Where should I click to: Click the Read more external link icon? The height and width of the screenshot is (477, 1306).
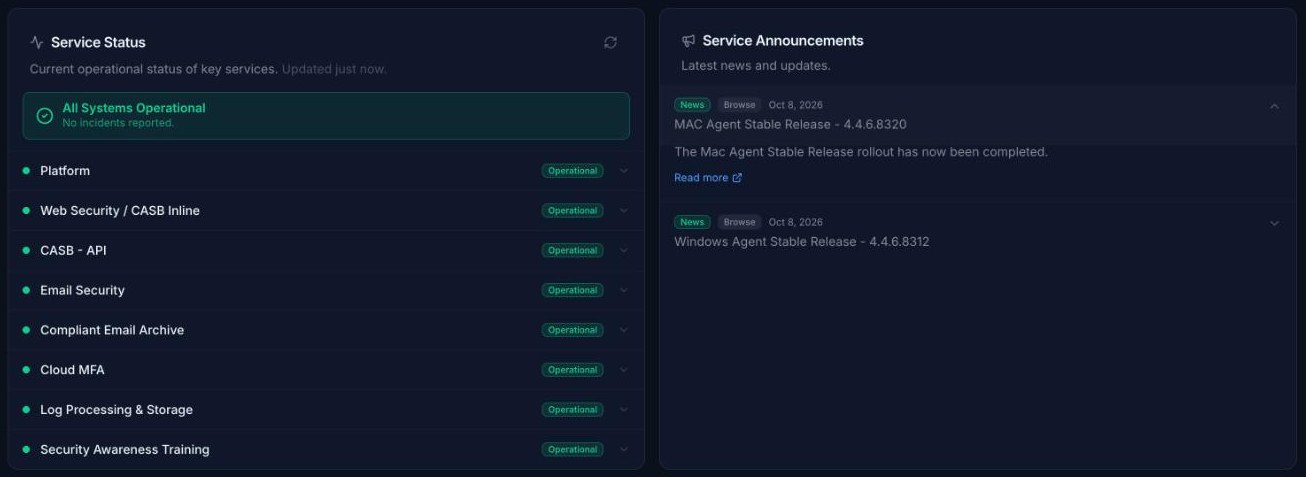tap(737, 178)
